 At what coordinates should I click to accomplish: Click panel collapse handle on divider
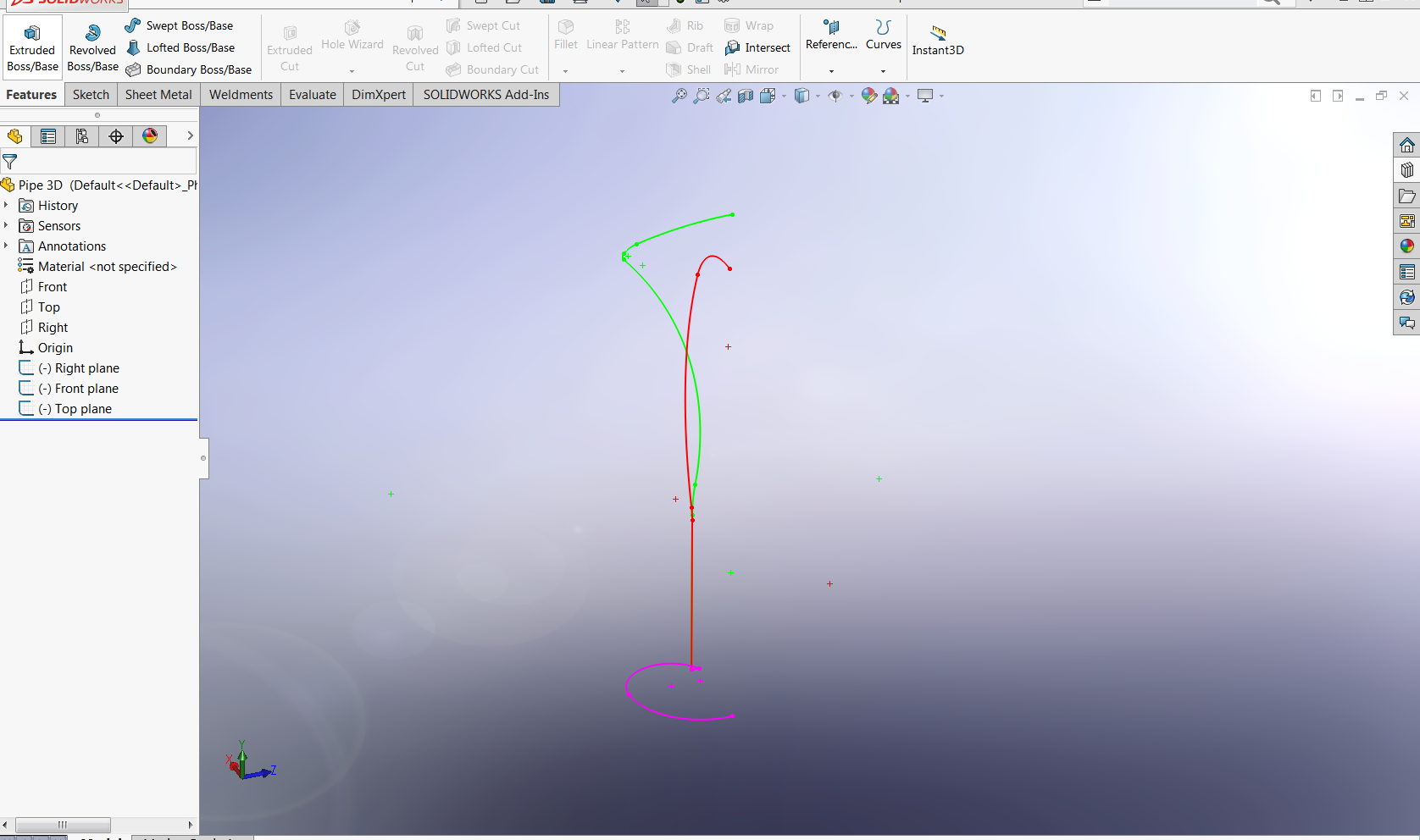click(203, 458)
